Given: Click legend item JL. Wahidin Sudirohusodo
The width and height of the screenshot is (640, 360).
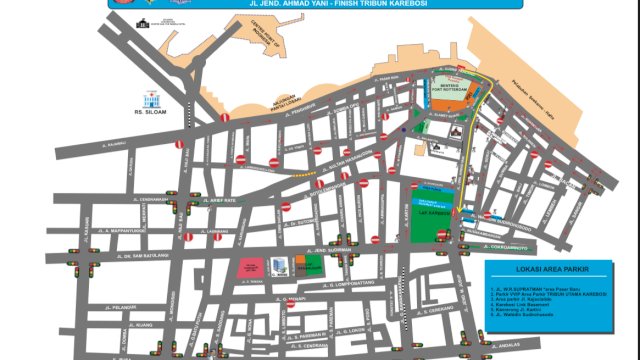Looking at the screenshot, I should click(522, 315).
